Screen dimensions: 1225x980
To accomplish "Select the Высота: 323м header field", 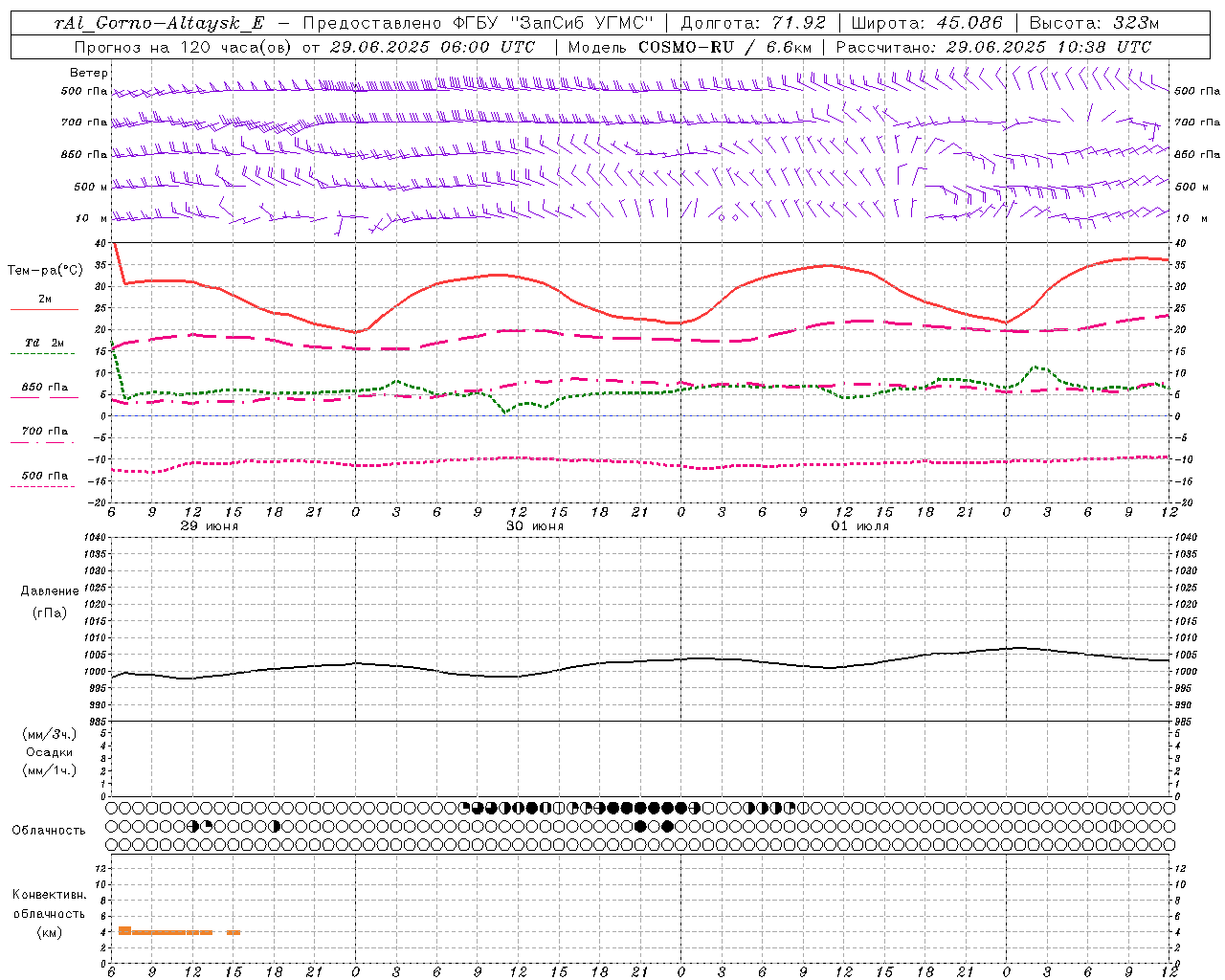I will (x=1094, y=23).
